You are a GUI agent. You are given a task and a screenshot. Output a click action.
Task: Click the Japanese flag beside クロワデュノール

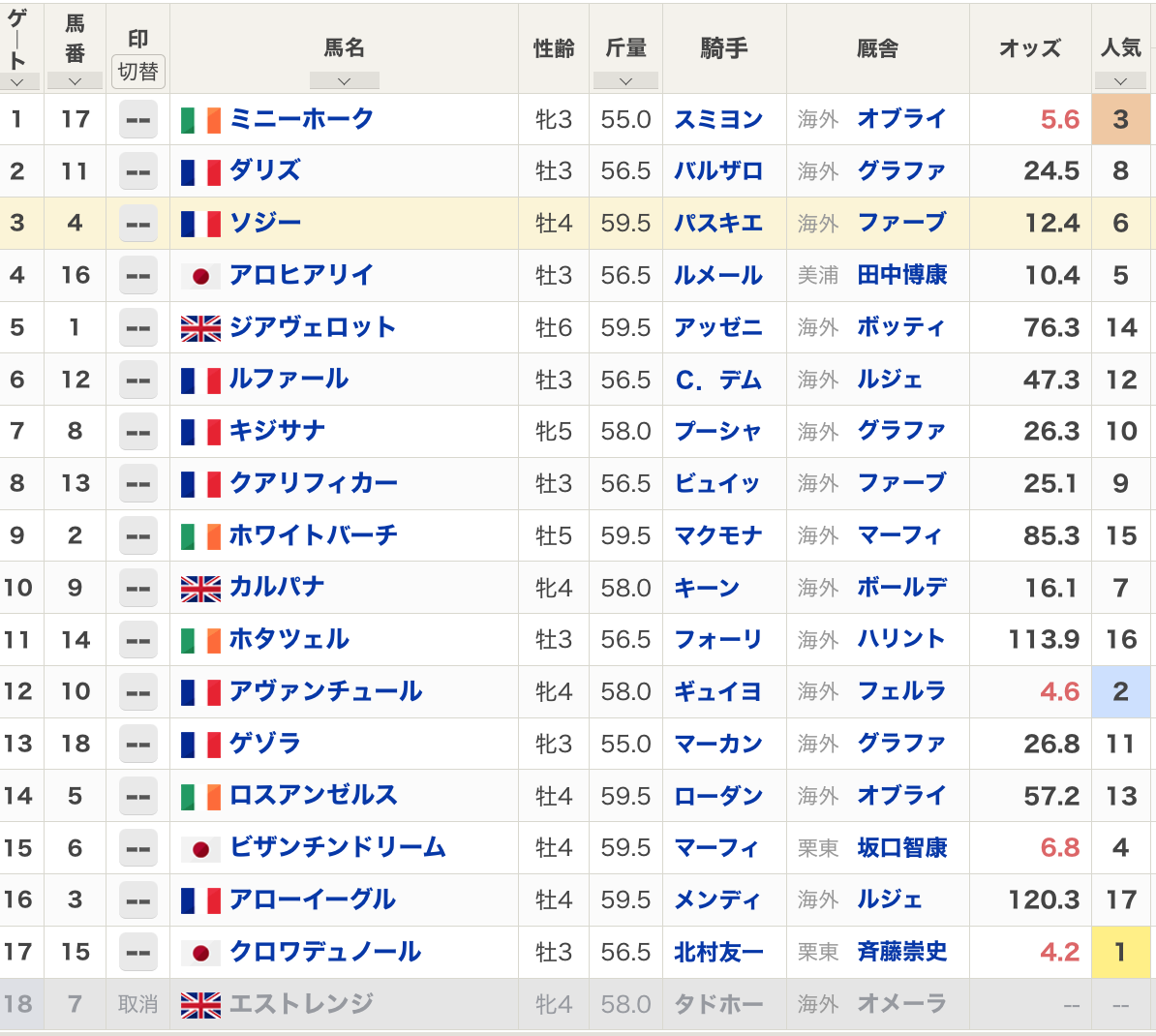200,954
